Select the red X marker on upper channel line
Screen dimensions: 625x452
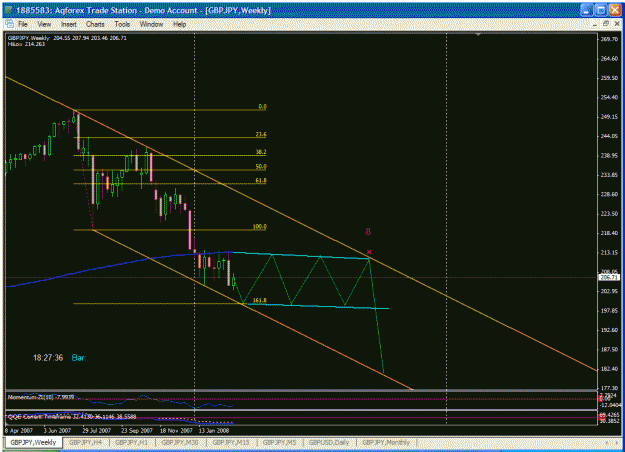(369, 252)
